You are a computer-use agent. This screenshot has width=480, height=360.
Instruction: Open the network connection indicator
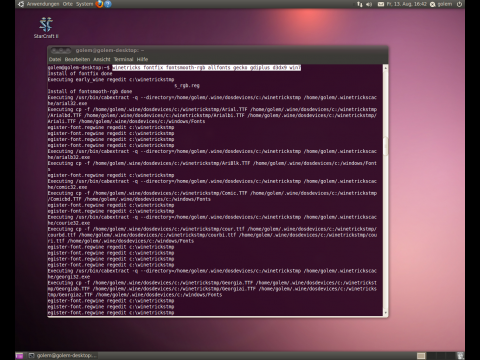[x=359, y=4]
